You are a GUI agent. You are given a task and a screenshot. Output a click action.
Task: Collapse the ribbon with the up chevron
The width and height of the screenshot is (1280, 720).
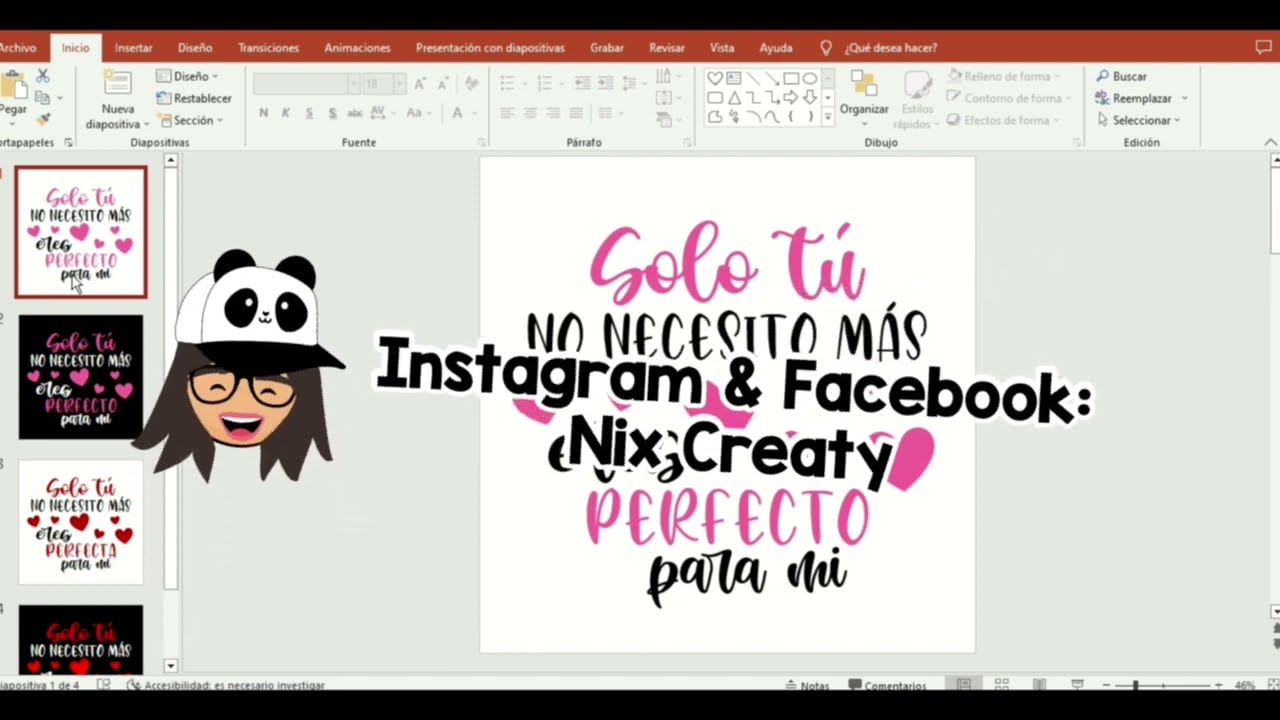click(x=1270, y=142)
